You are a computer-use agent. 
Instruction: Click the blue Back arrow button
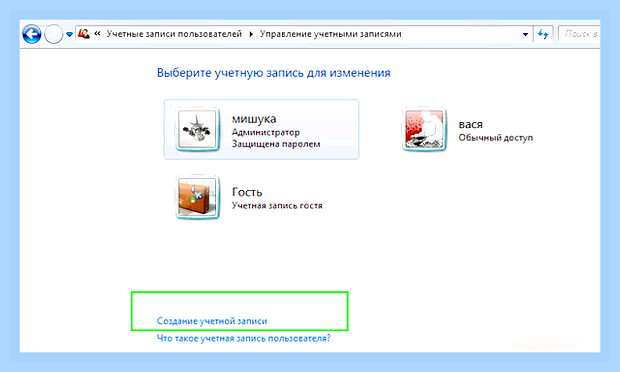(x=32, y=34)
